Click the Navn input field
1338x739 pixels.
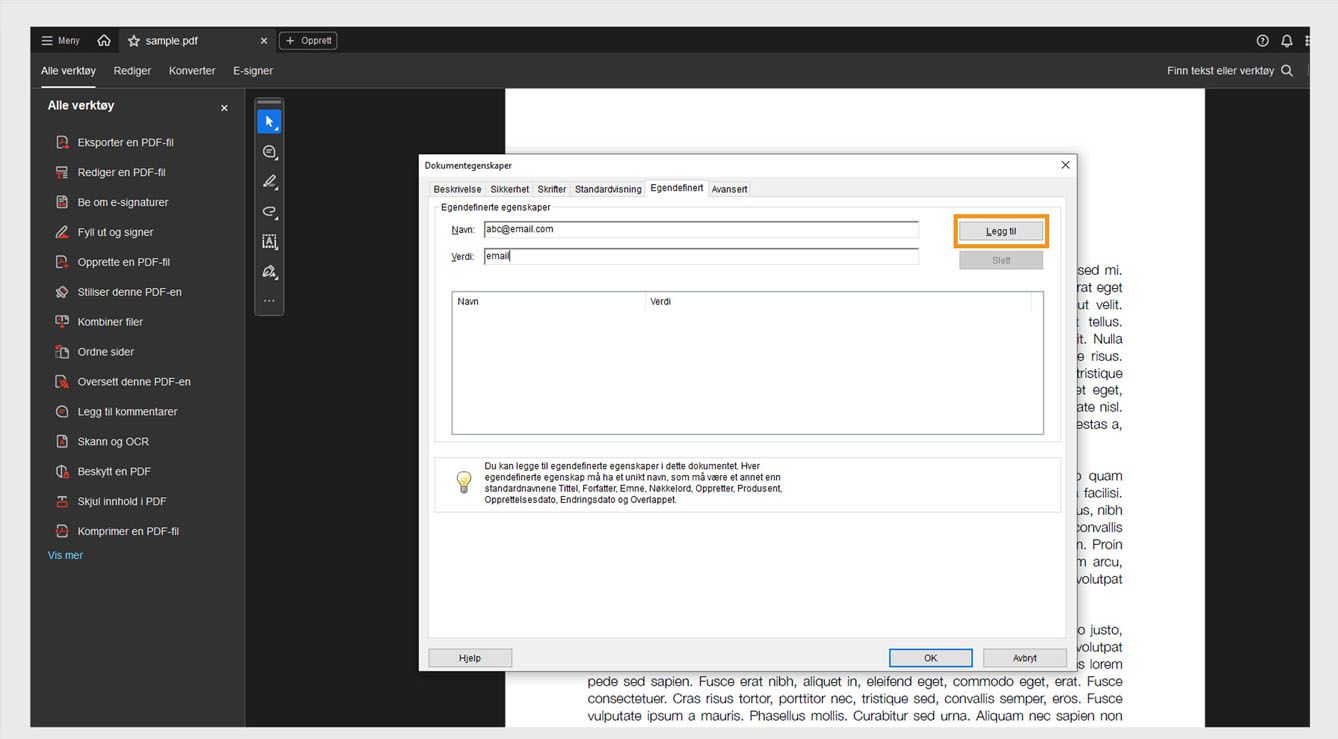pos(700,229)
